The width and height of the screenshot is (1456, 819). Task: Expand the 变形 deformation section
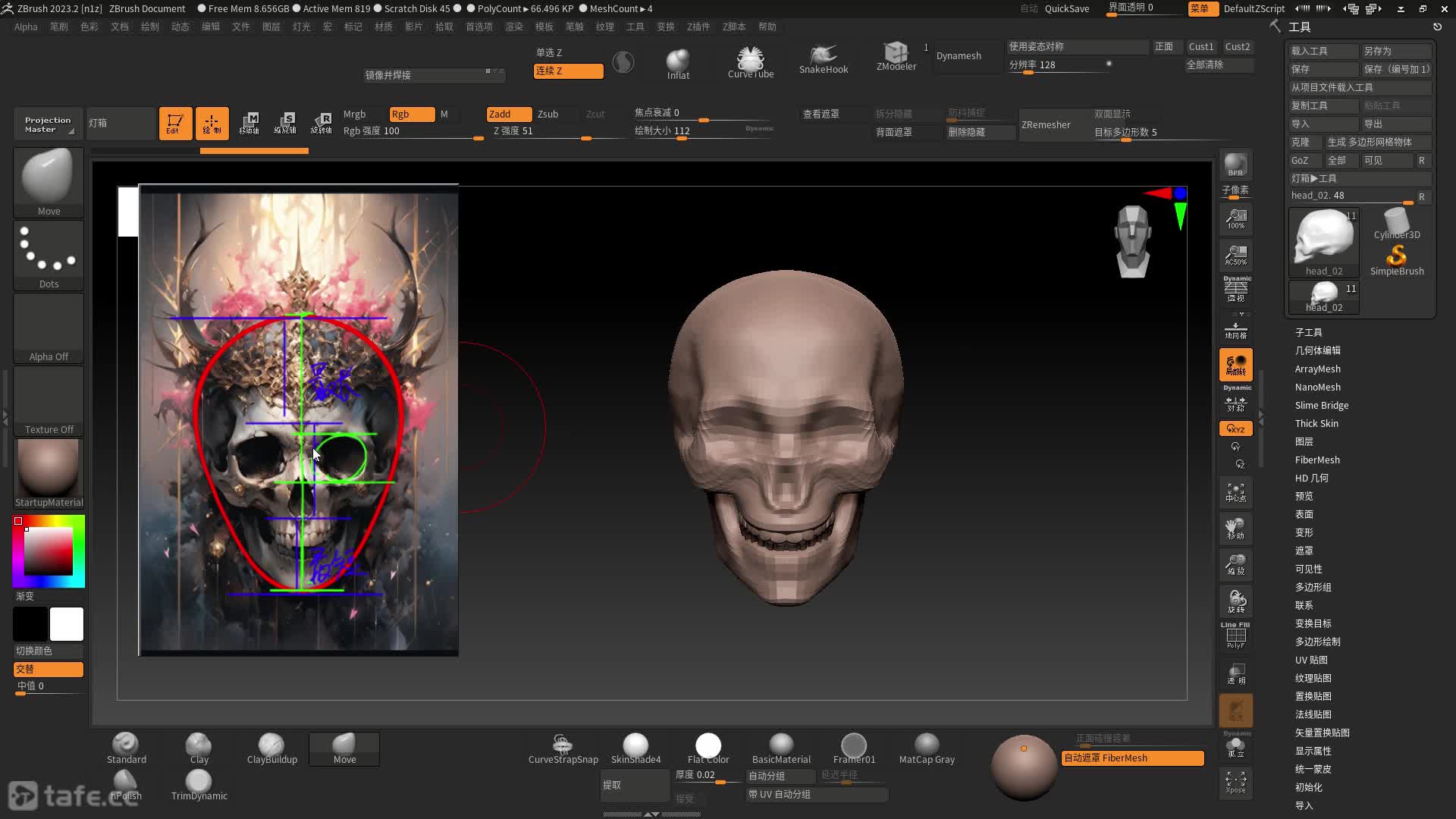pyautogui.click(x=1304, y=533)
